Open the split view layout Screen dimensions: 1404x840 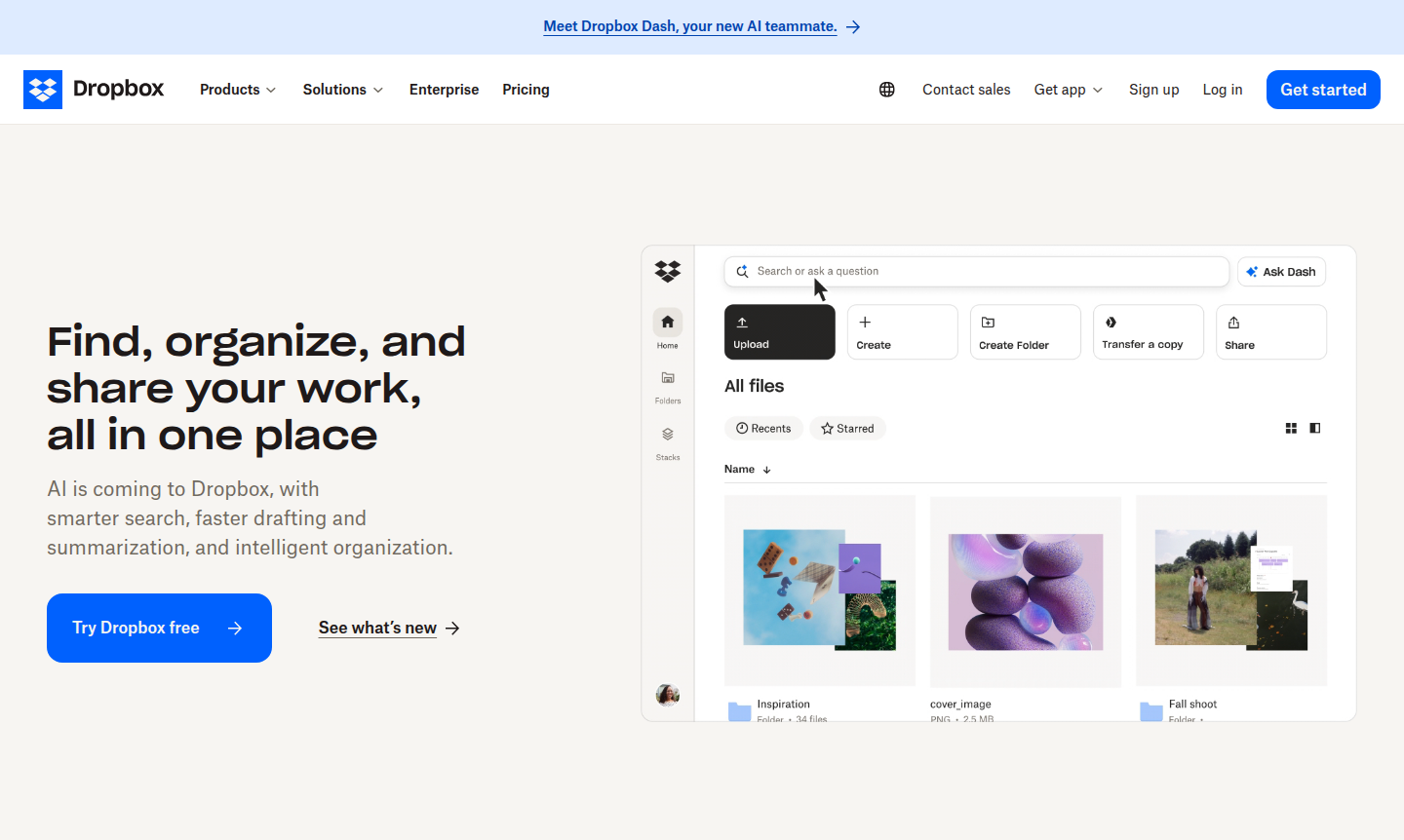[x=1315, y=428]
